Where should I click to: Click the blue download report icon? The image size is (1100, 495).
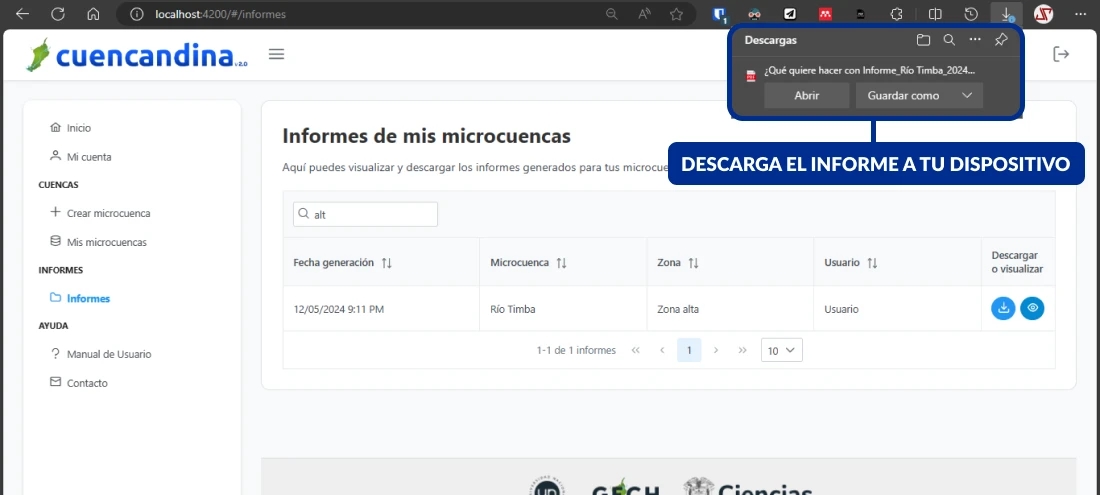pos(1003,309)
